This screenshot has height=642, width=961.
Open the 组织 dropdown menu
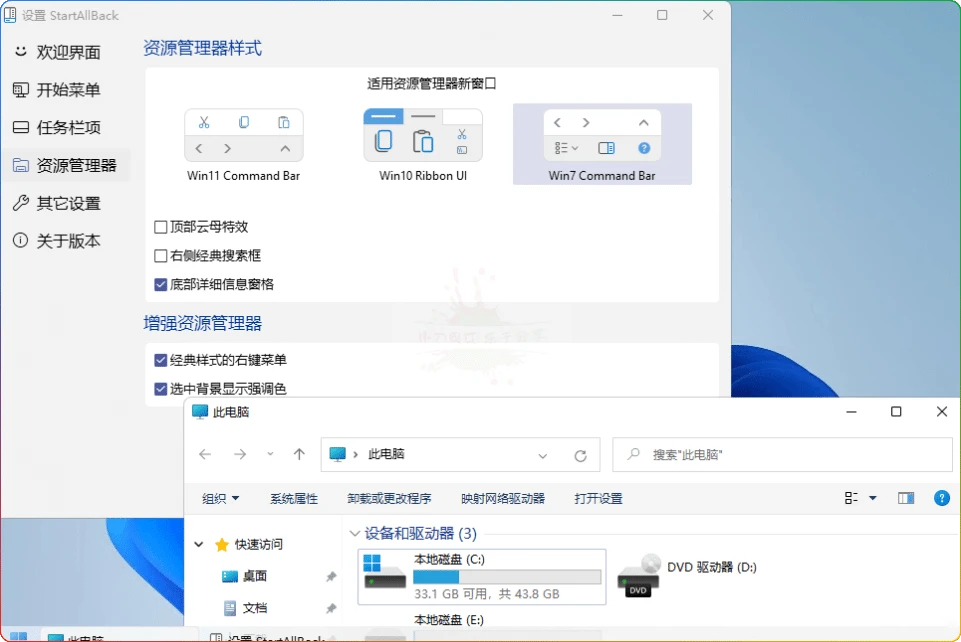click(x=220, y=497)
